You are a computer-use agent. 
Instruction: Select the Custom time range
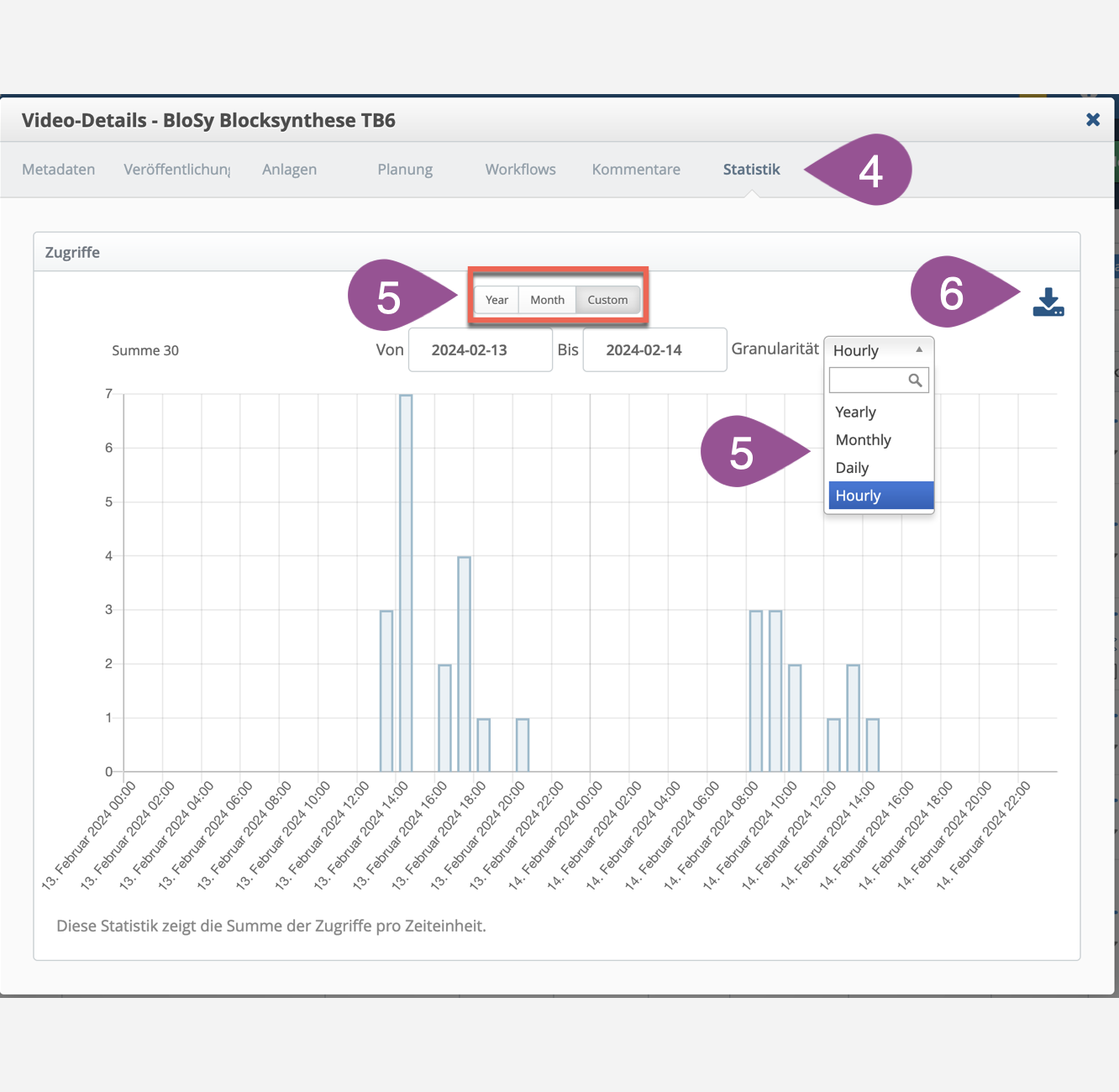[x=607, y=300]
